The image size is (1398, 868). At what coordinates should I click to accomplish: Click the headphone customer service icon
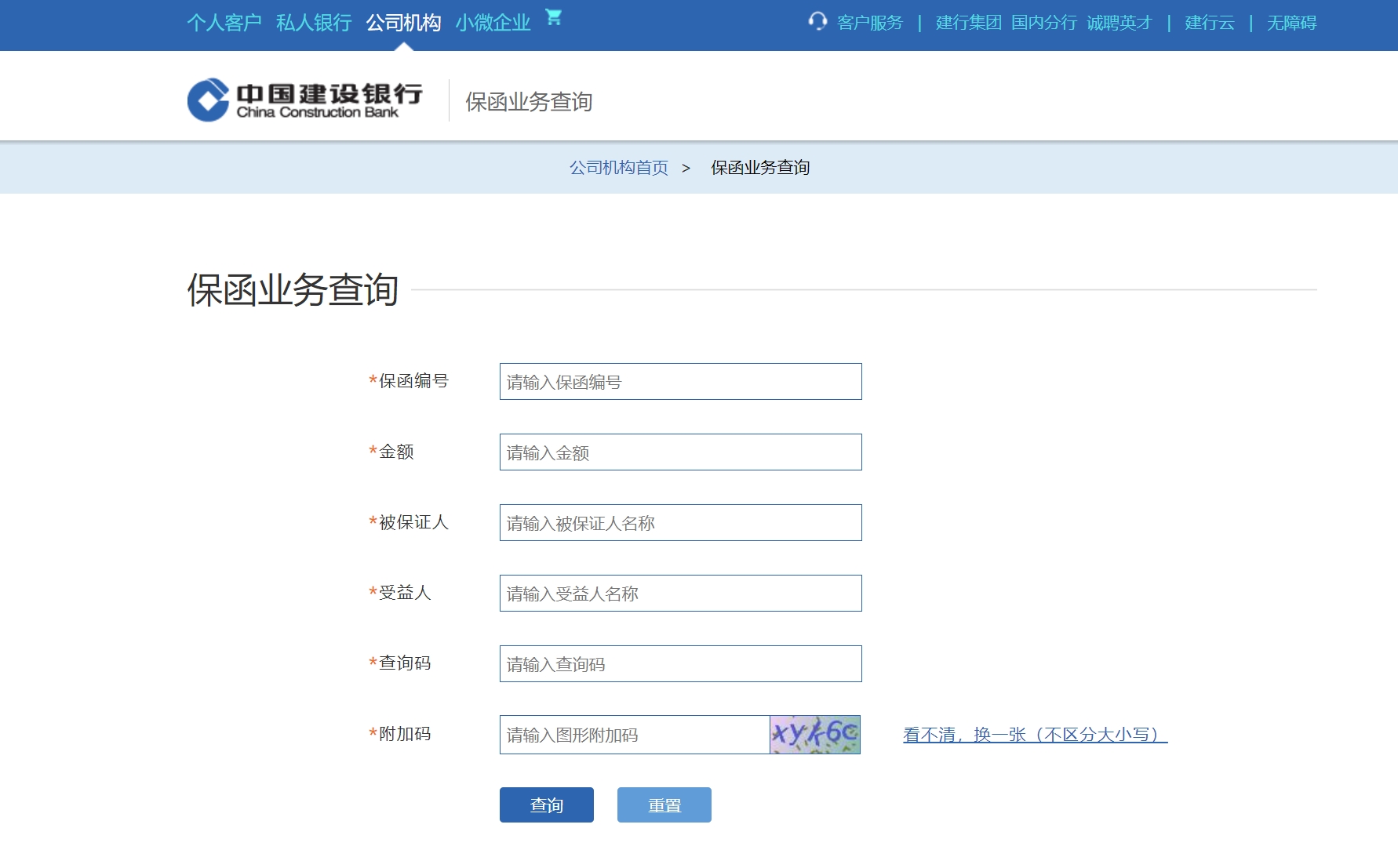click(819, 23)
